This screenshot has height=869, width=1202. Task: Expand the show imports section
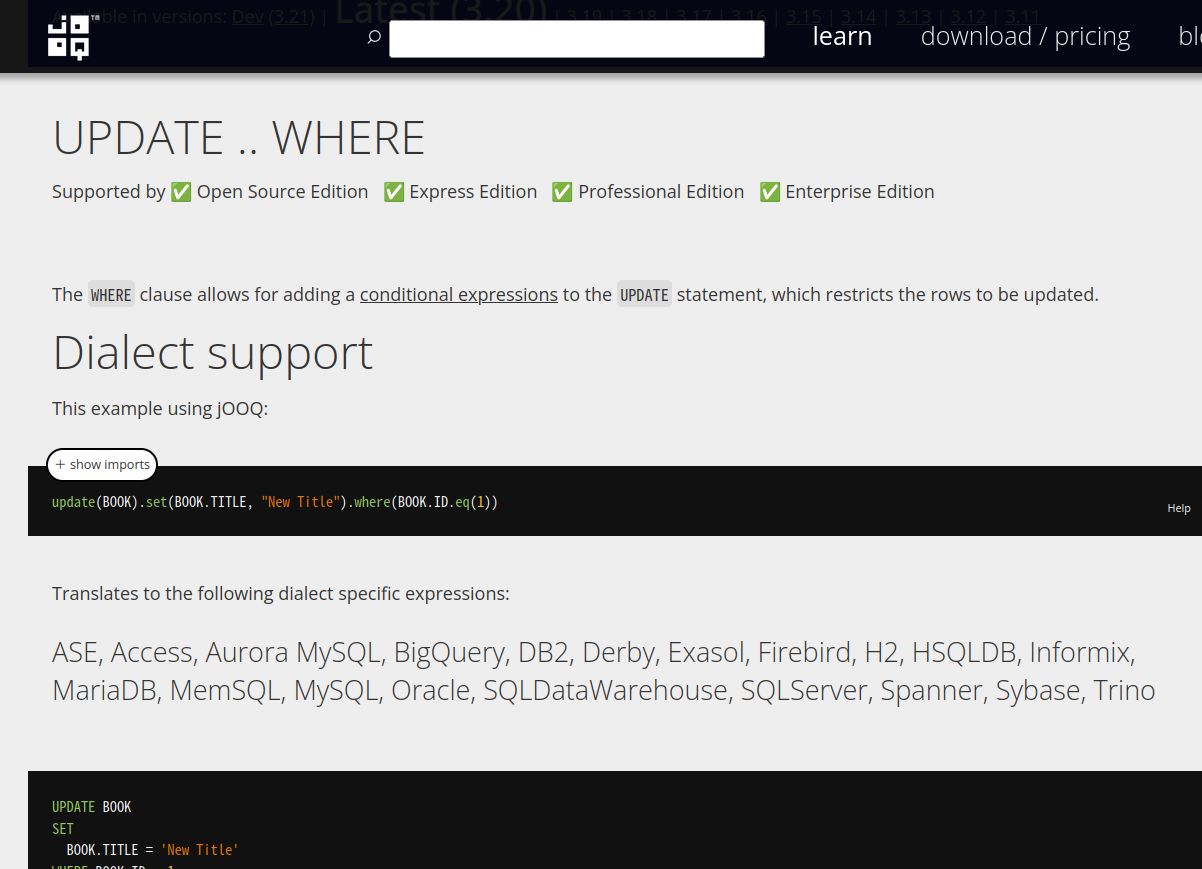click(102, 464)
